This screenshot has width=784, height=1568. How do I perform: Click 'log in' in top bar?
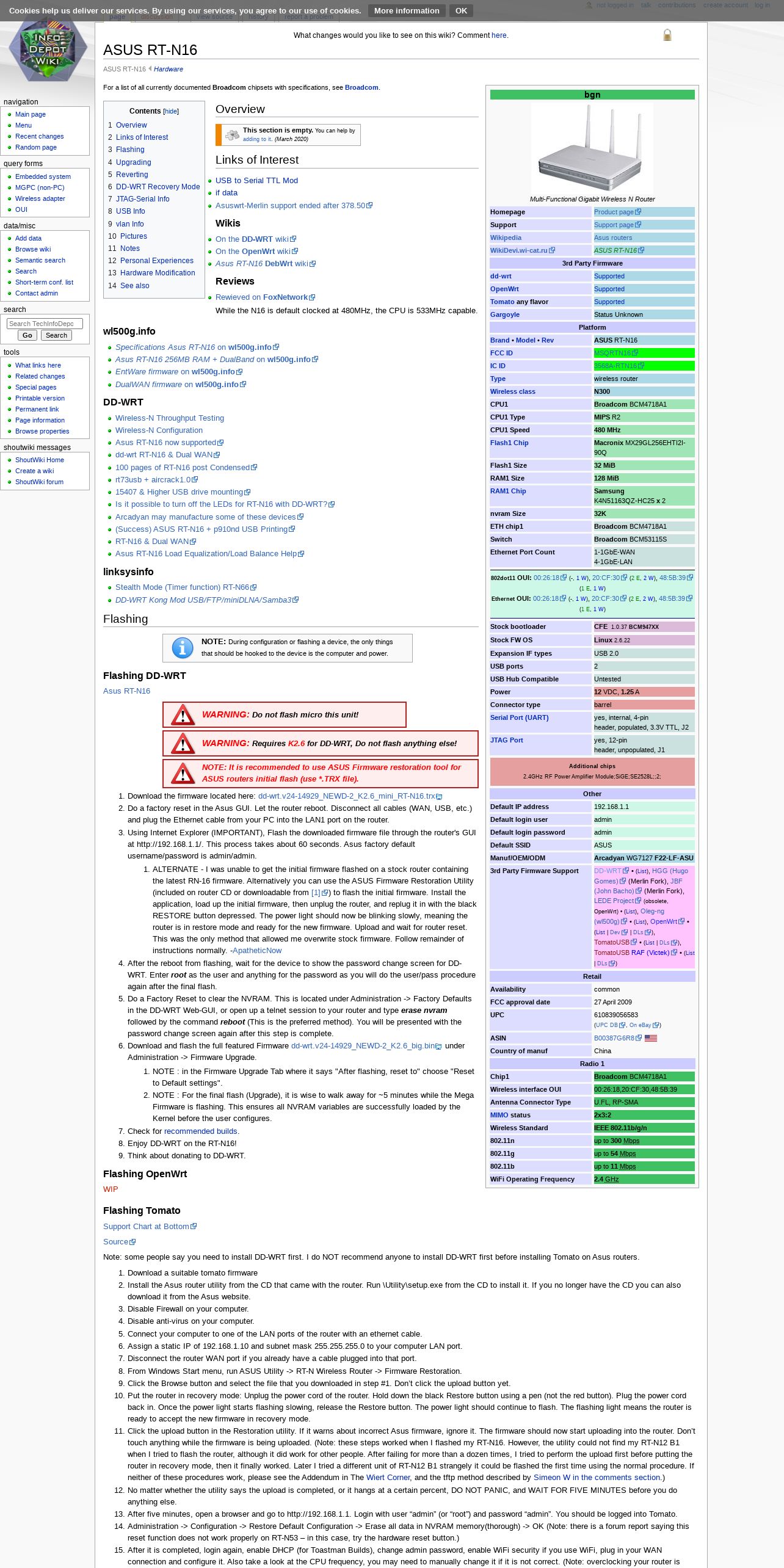tap(762, 5)
